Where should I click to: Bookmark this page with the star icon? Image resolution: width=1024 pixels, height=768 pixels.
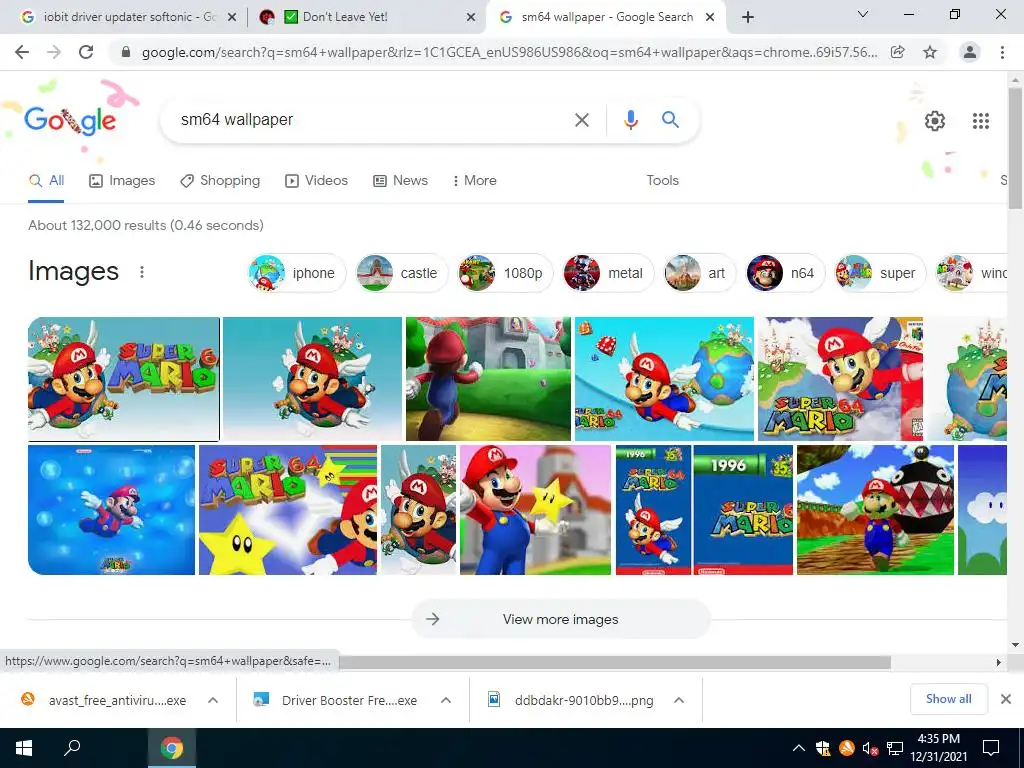point(930,52)
